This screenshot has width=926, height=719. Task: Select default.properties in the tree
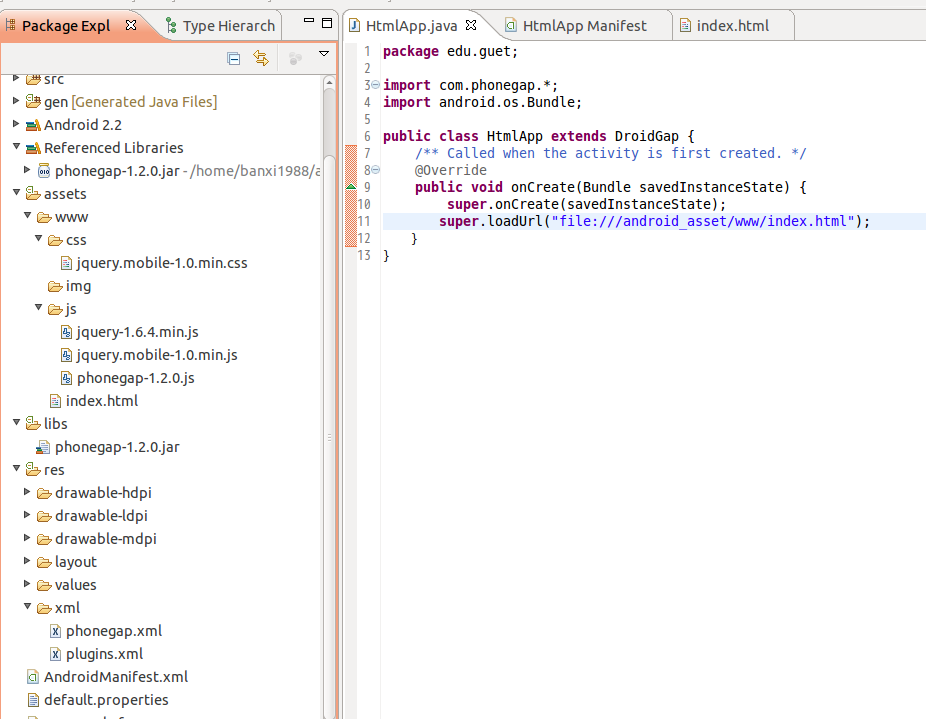pyautogui.click(x=106, y=700)
